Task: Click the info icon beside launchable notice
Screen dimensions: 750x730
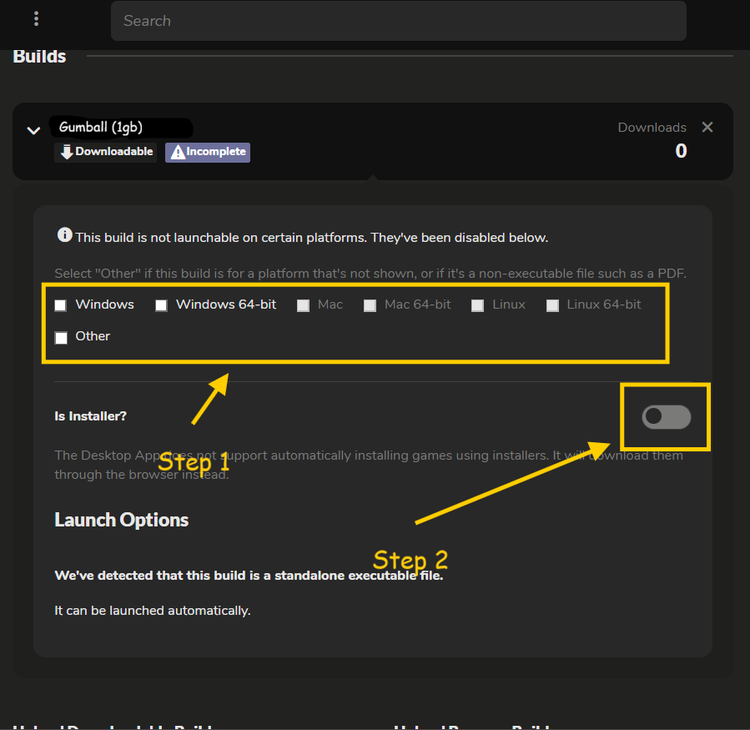Action: (65, 235)
